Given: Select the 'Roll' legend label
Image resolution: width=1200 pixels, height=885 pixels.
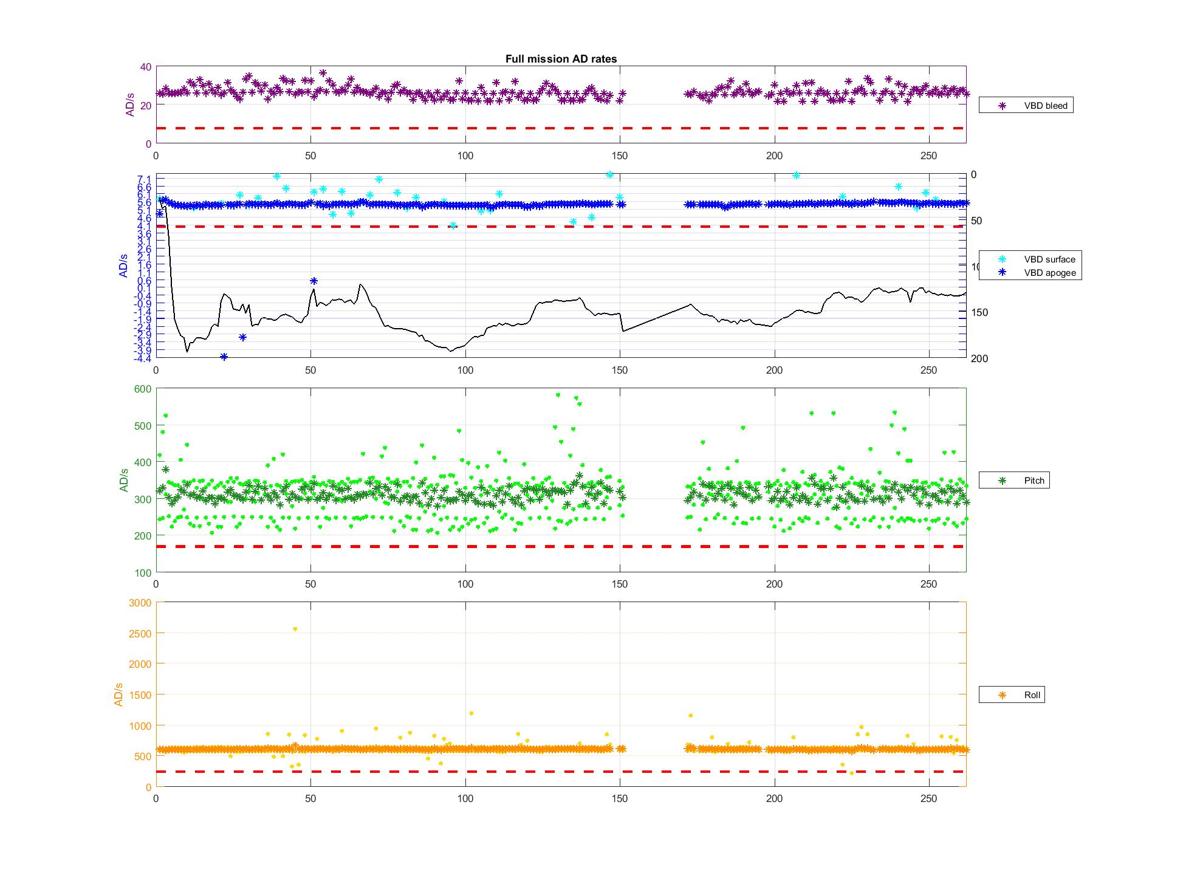Looking at the screenshot, I should tap(1033, 694).
